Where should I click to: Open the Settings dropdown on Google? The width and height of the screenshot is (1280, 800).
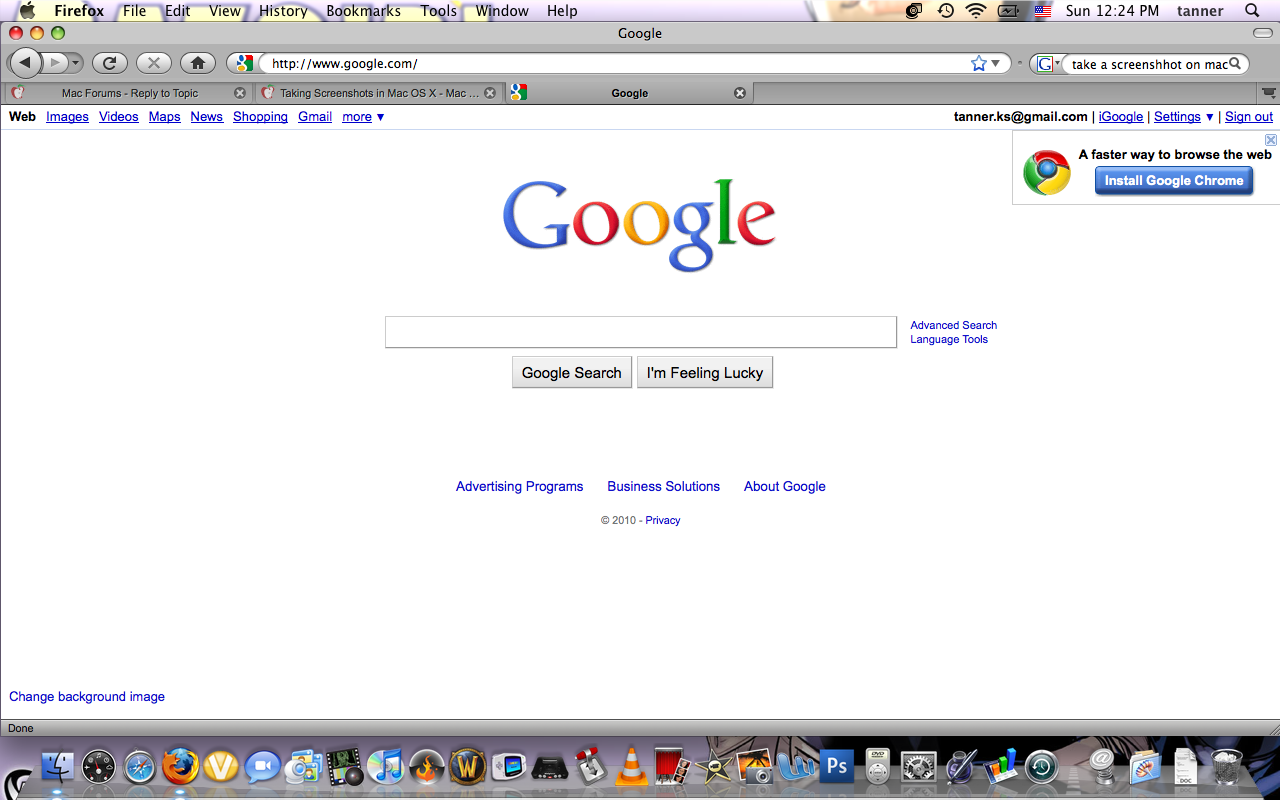[x=1184, y=117]
